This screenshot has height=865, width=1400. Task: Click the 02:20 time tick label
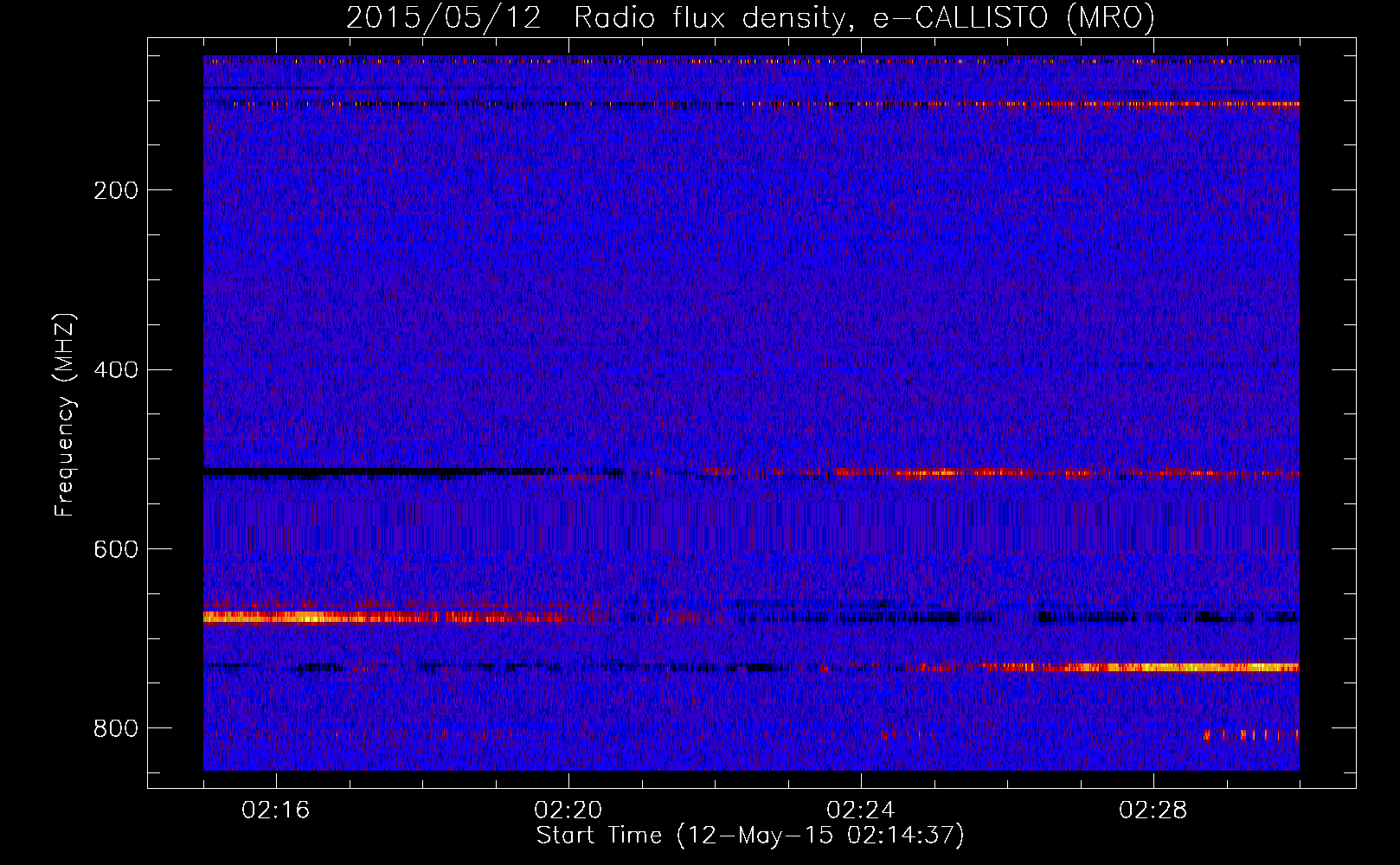(568, 811)
